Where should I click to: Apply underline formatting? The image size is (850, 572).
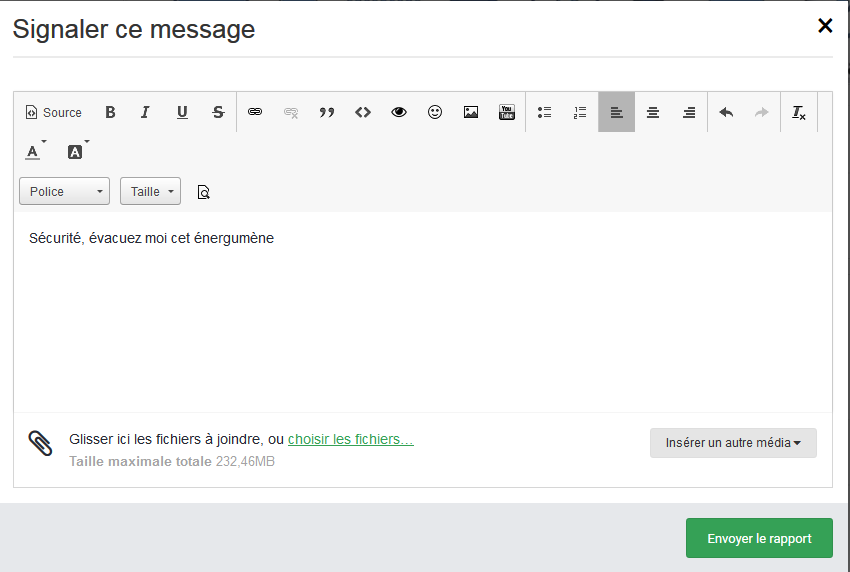coord(182,112)
